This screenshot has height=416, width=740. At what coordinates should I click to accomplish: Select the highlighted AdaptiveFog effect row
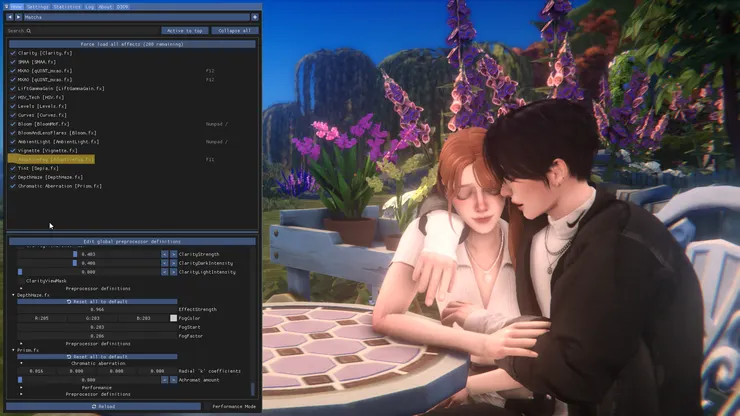tap(51, 160)
